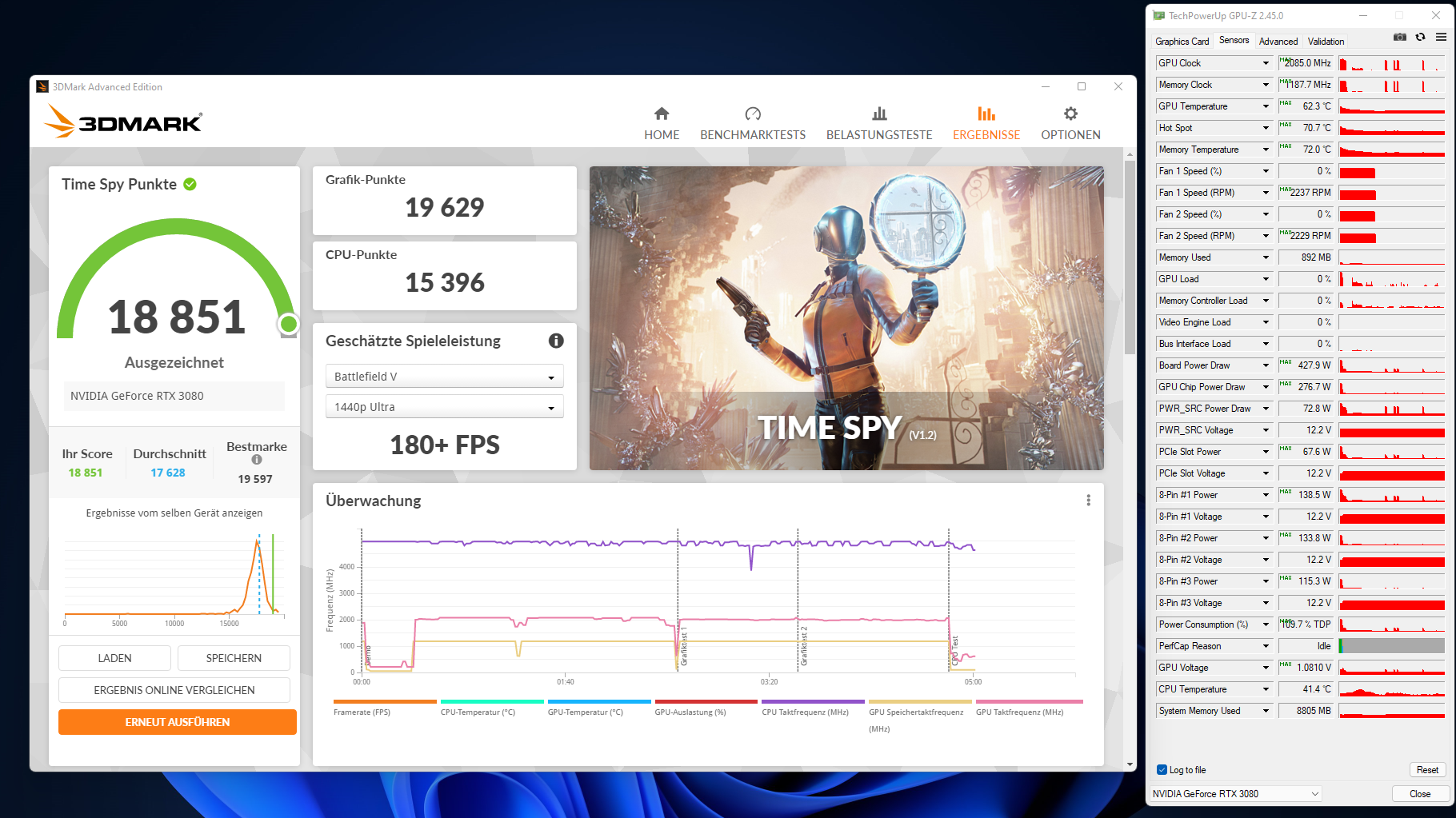Open the CPU Temperature sensor dropdown
This screenshot has height=818, width=1456.
coord(1266,689)
